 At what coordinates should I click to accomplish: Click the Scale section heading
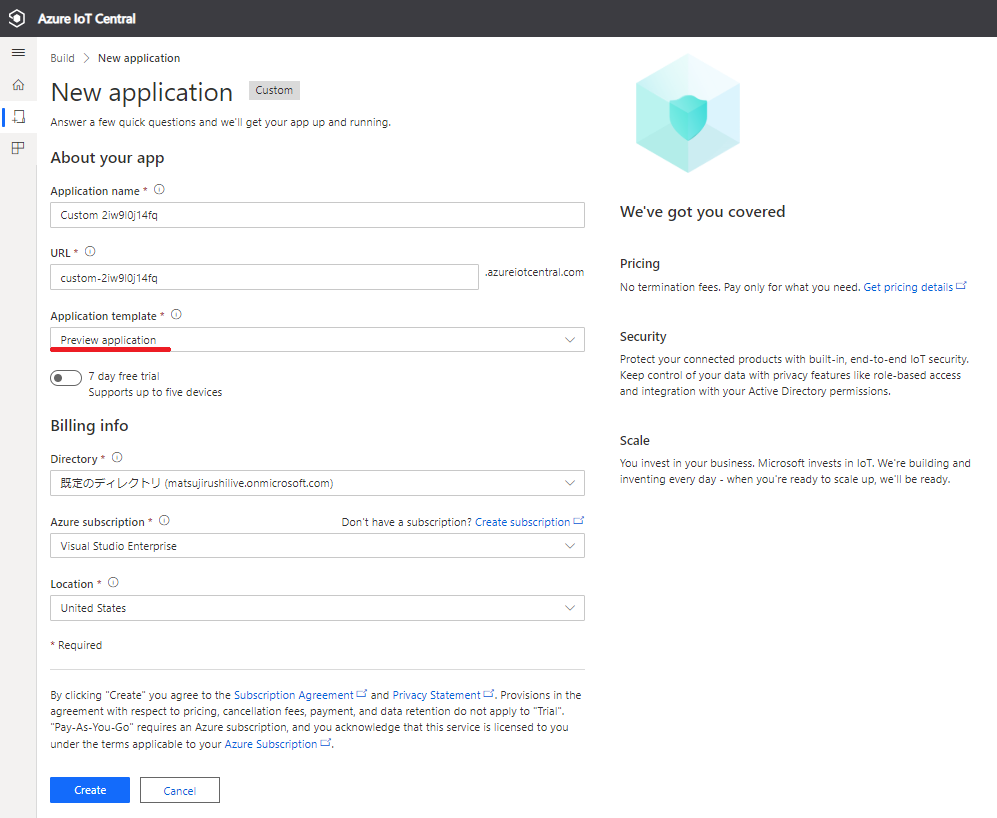click(635, 440)
